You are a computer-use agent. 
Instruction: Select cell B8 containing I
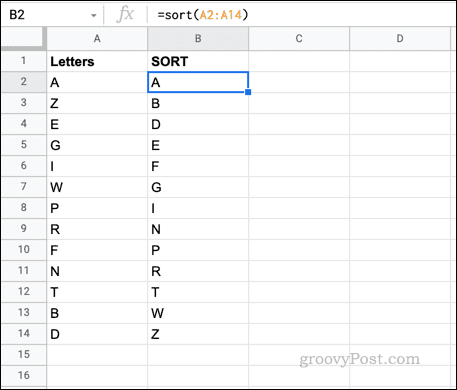click(x=198, y=208)
